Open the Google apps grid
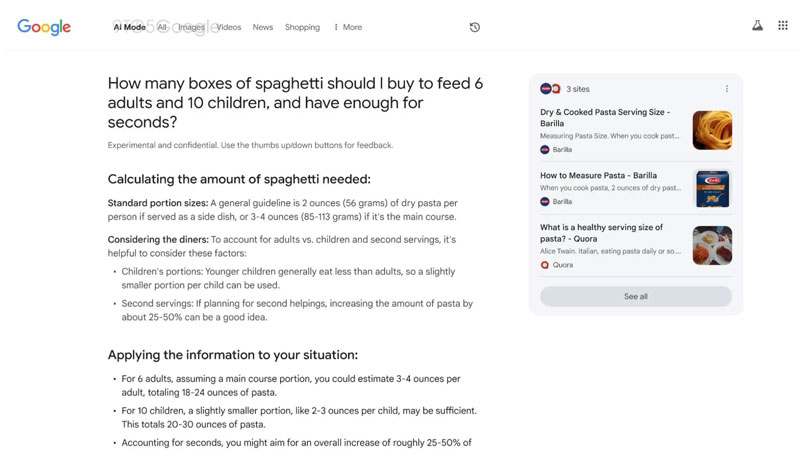 [783, 26]
